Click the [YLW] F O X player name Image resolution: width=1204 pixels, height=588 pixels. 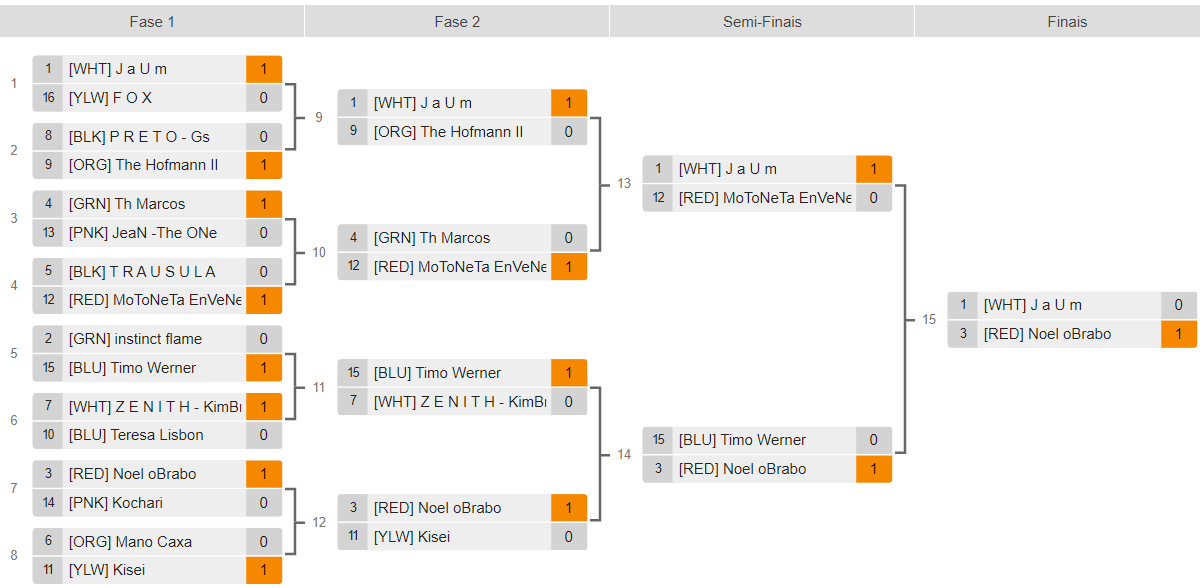[110, 98]
